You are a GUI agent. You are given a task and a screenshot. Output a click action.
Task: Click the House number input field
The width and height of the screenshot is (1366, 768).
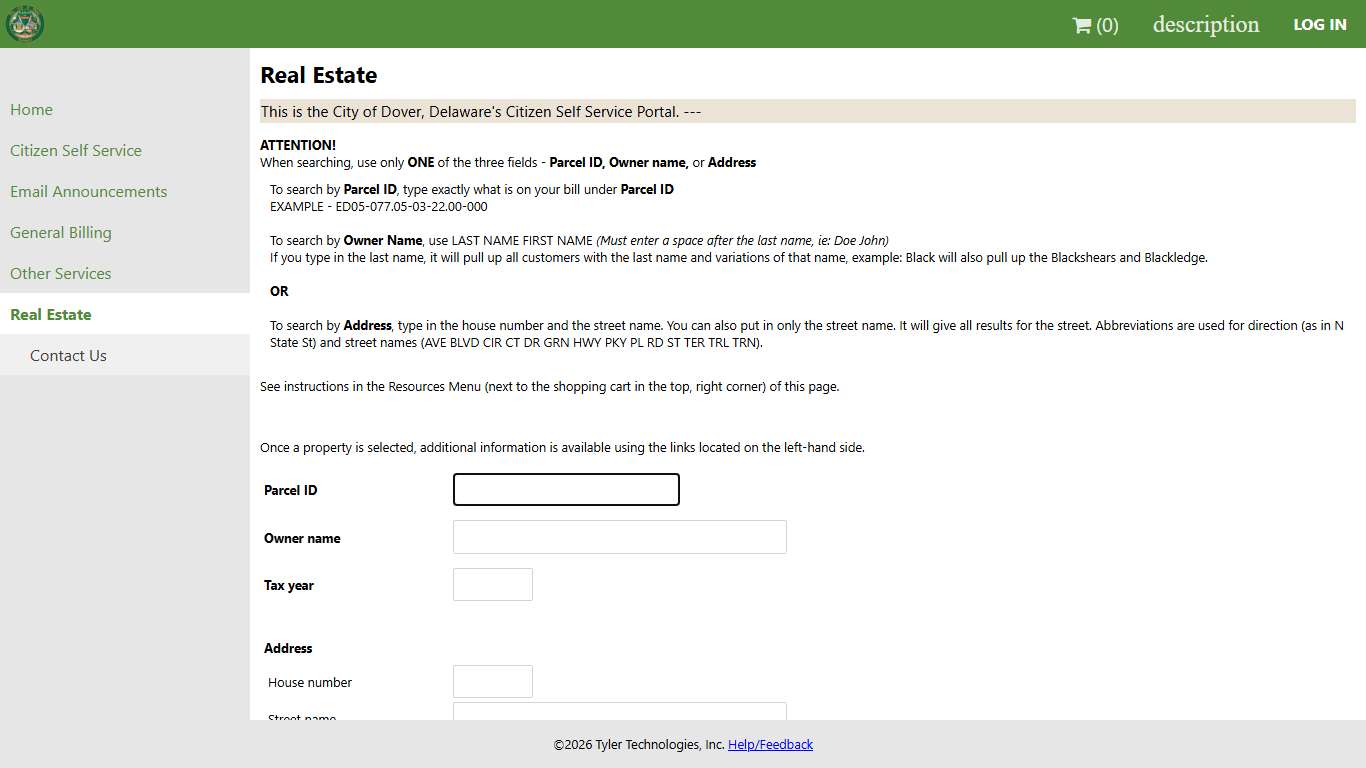click(x=492, y=682)
